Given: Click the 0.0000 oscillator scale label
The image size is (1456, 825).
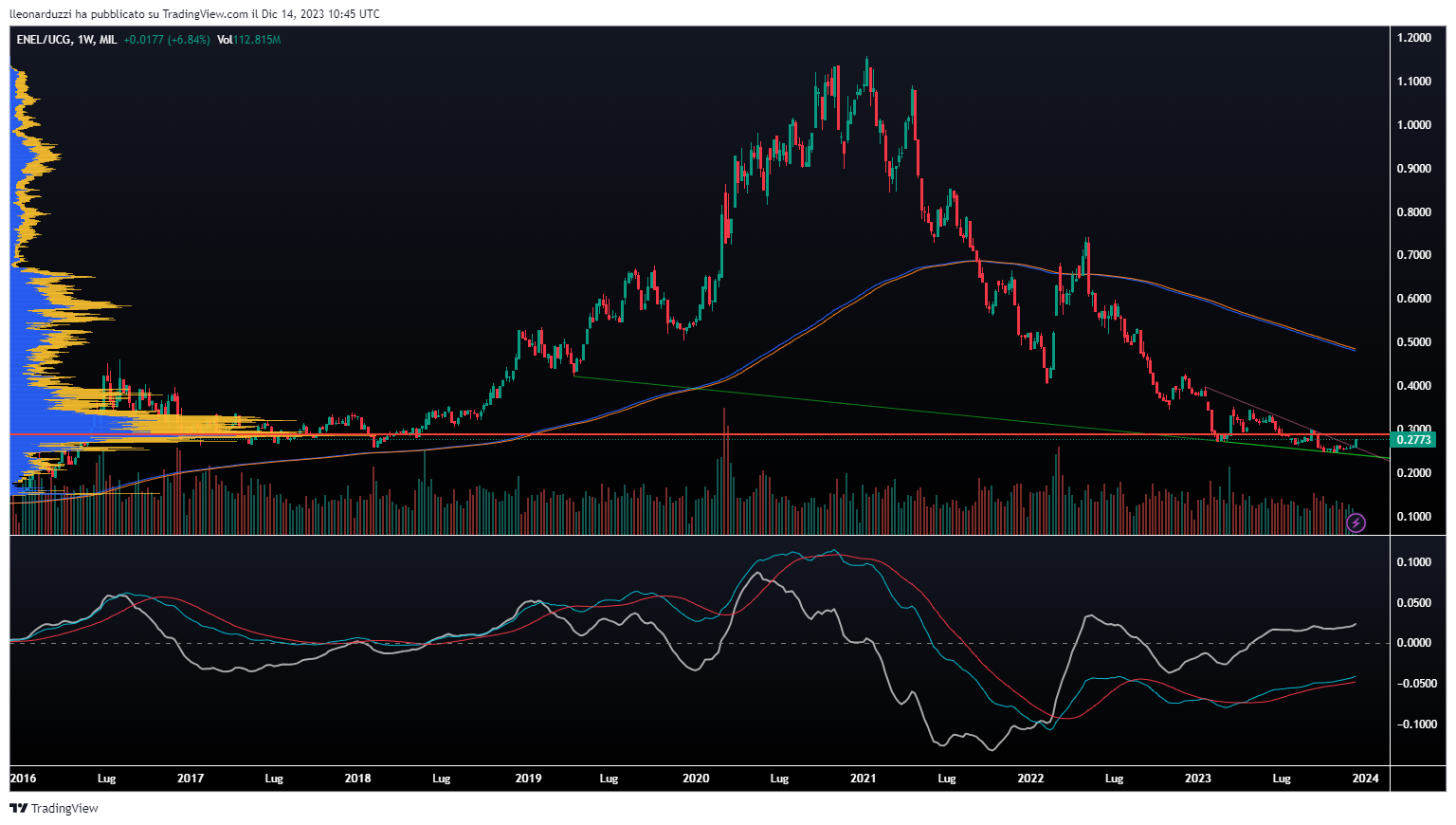Looking at the screenshot, I should (x=1414, y=643).
